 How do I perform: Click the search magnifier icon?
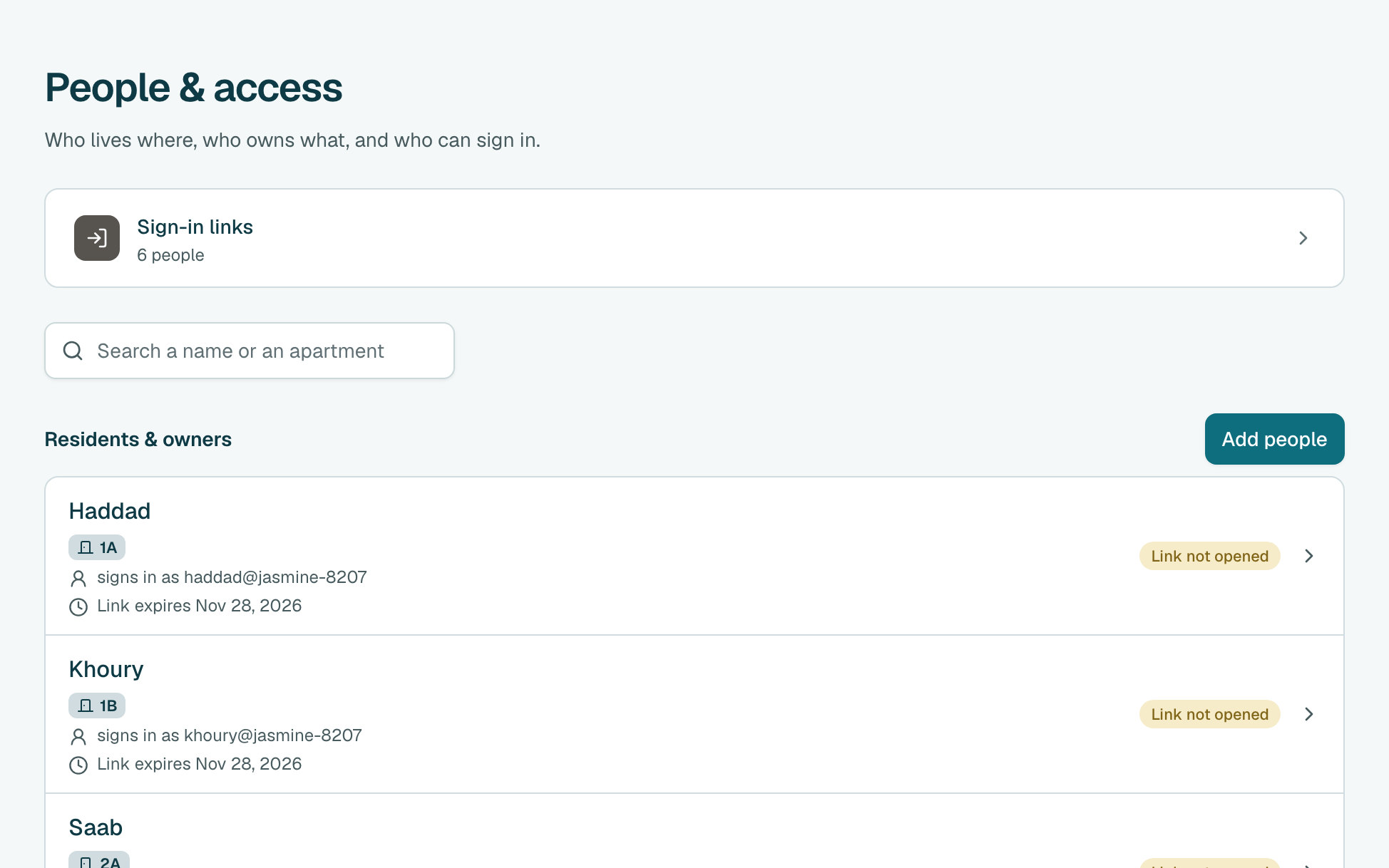click(x=73, y=351)
